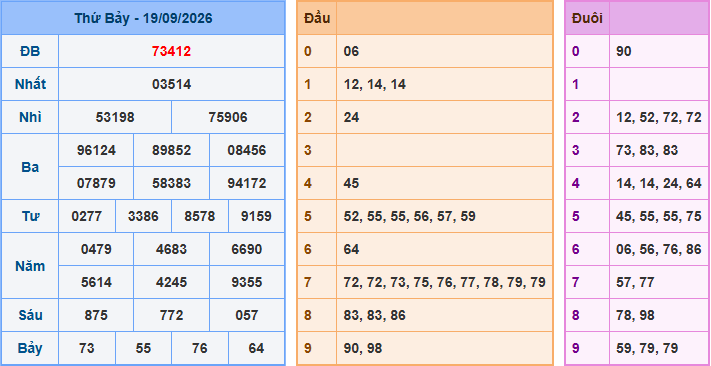Select Năm prize number 4245
711x366 pixels.
(x=171, y=283)
